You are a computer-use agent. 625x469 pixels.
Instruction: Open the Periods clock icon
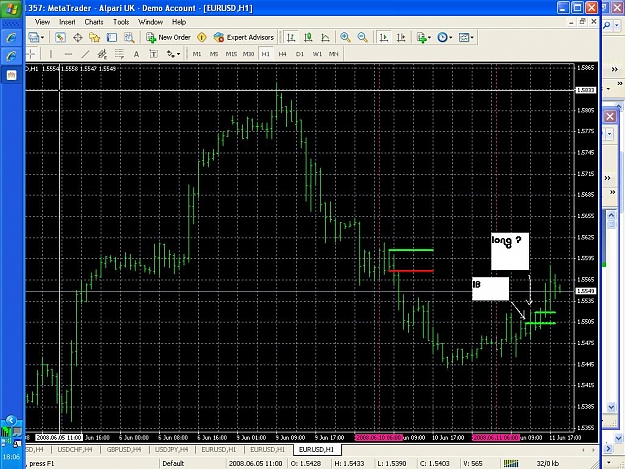pyautogui.click(x=442, y=37)
